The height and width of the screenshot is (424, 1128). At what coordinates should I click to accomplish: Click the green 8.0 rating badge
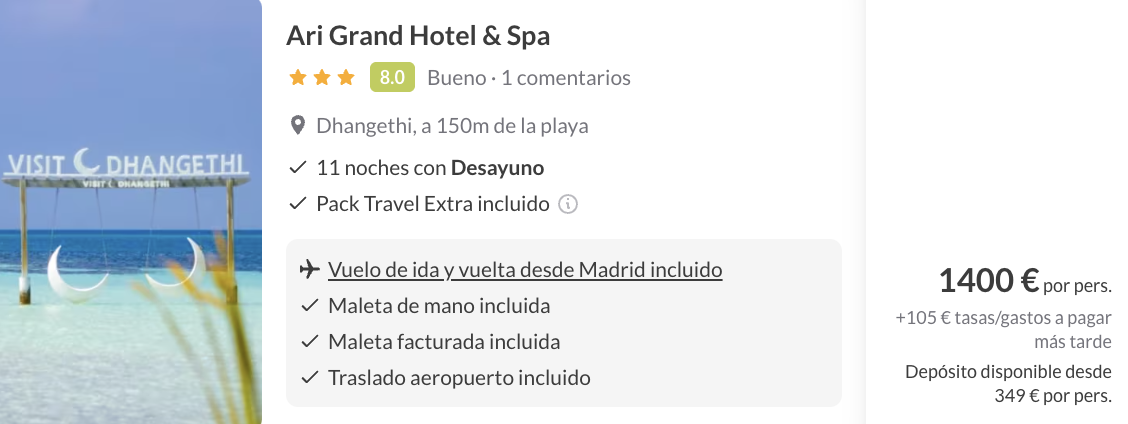[x=392, y=77]
